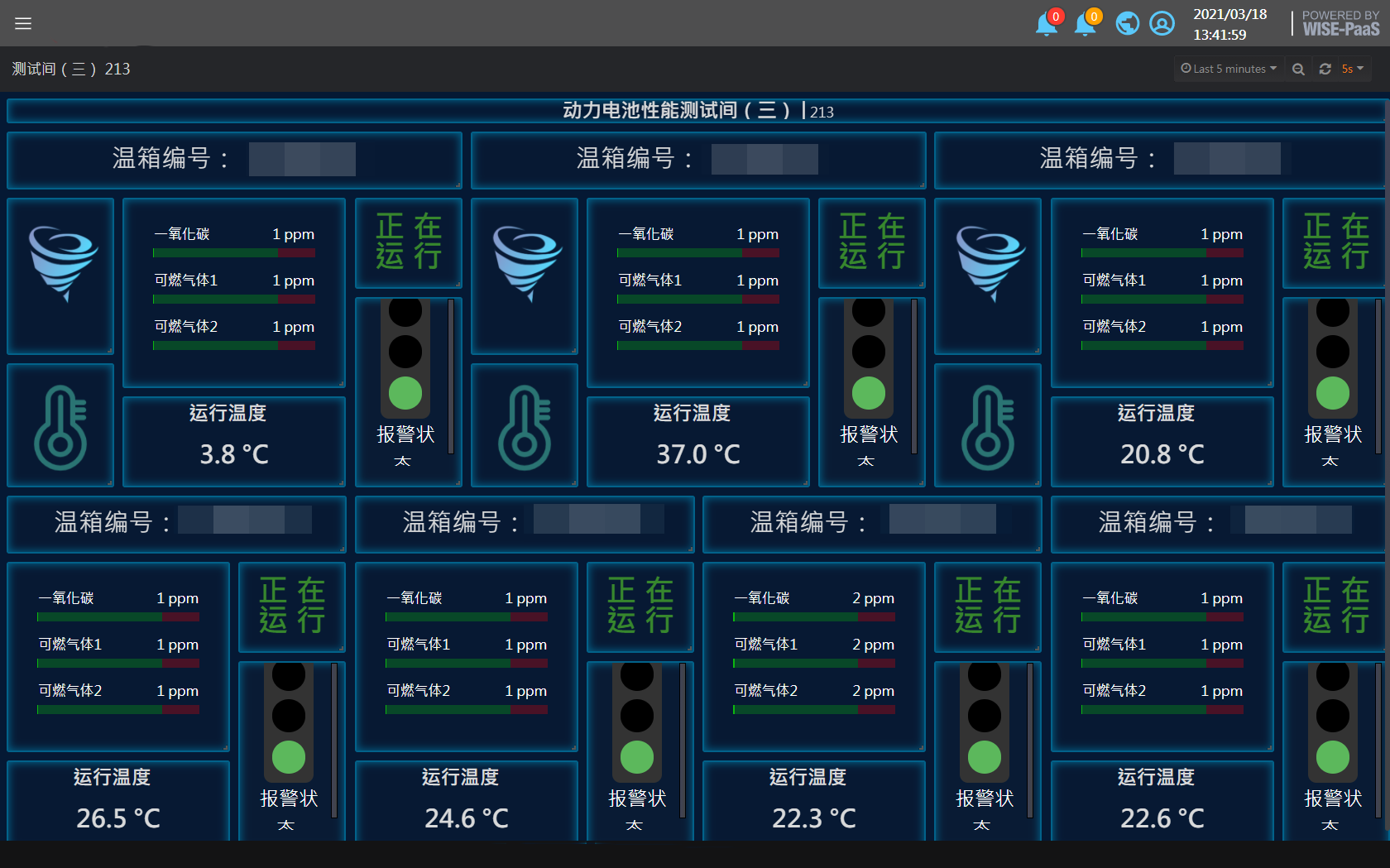The image size is (1390, 868).
Task: Click the 24.6 °C running temperature value
Action: (467, 818)
